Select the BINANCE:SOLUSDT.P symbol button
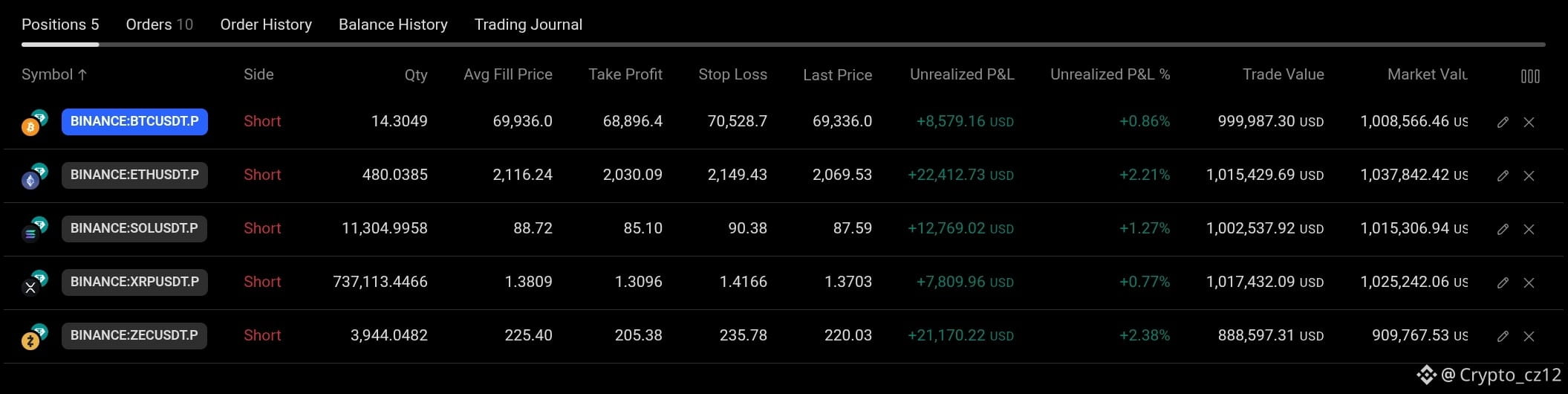The width and height of the screenshot is (1568, 394). tap(134, 228)
